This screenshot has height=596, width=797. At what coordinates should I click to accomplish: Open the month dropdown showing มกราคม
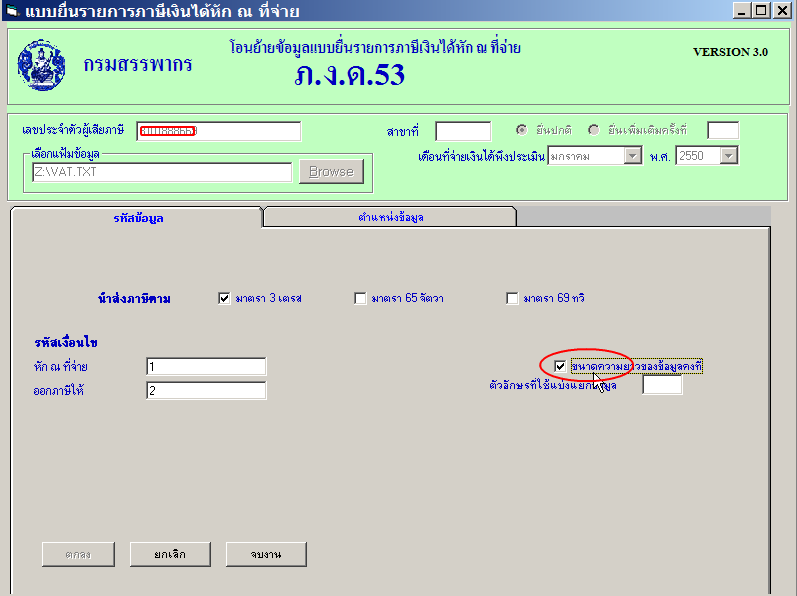pyautogui.click(x=633, y=155)
